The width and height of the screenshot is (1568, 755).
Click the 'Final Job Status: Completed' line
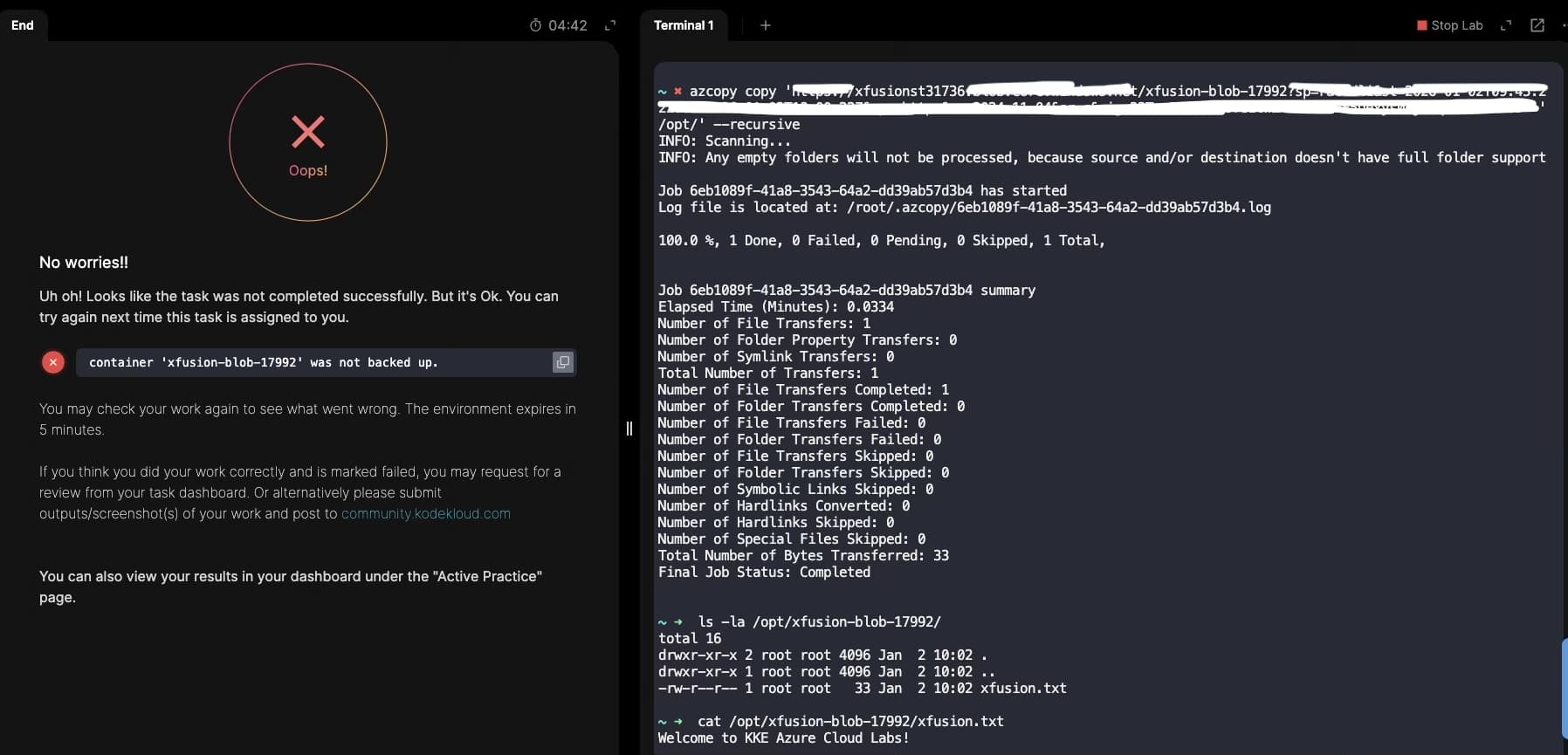click(764, 572)
